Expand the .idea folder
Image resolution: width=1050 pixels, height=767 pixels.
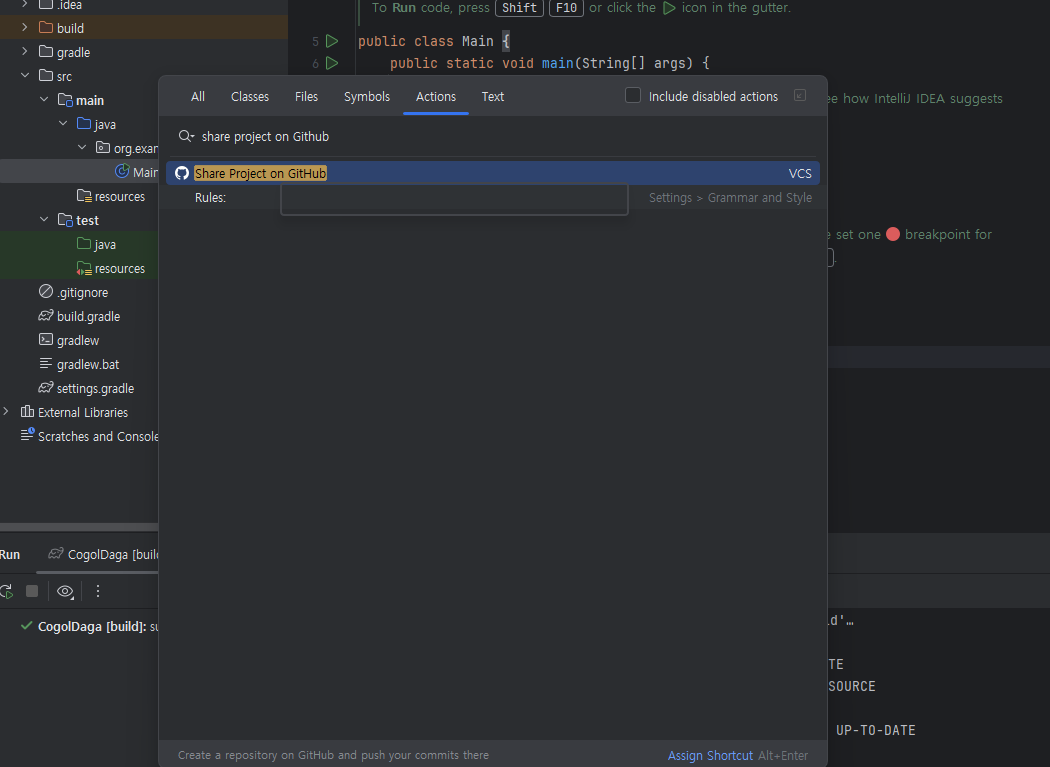click(x=25, y=4)
